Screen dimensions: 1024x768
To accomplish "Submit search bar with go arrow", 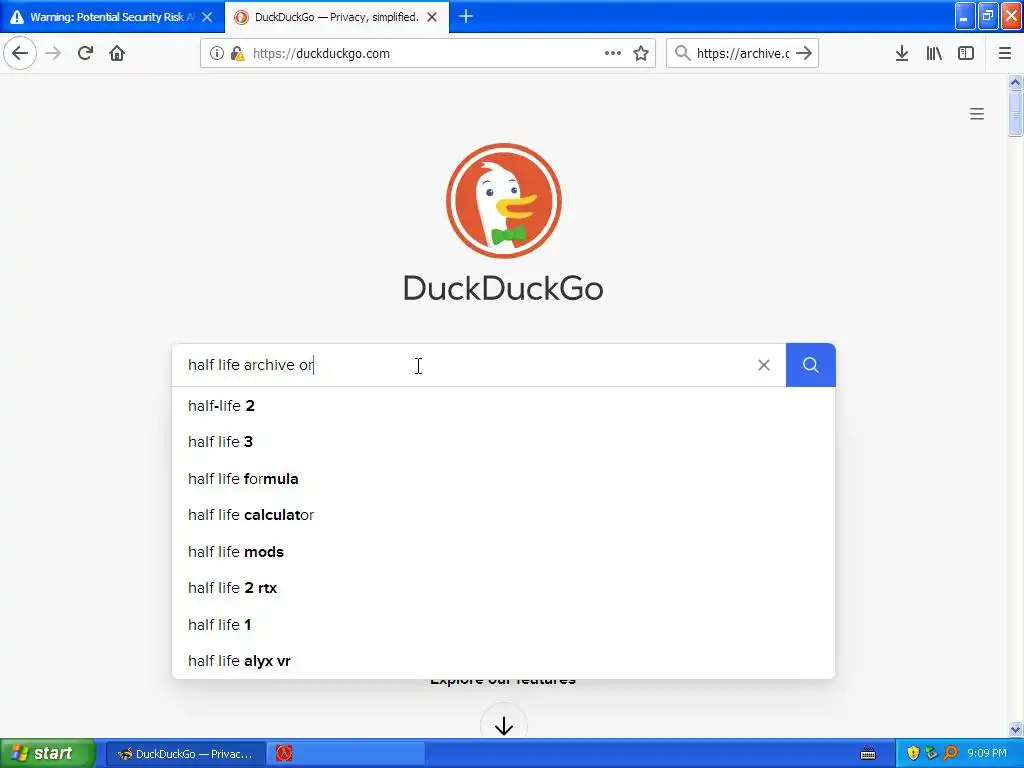I will 804,53.
